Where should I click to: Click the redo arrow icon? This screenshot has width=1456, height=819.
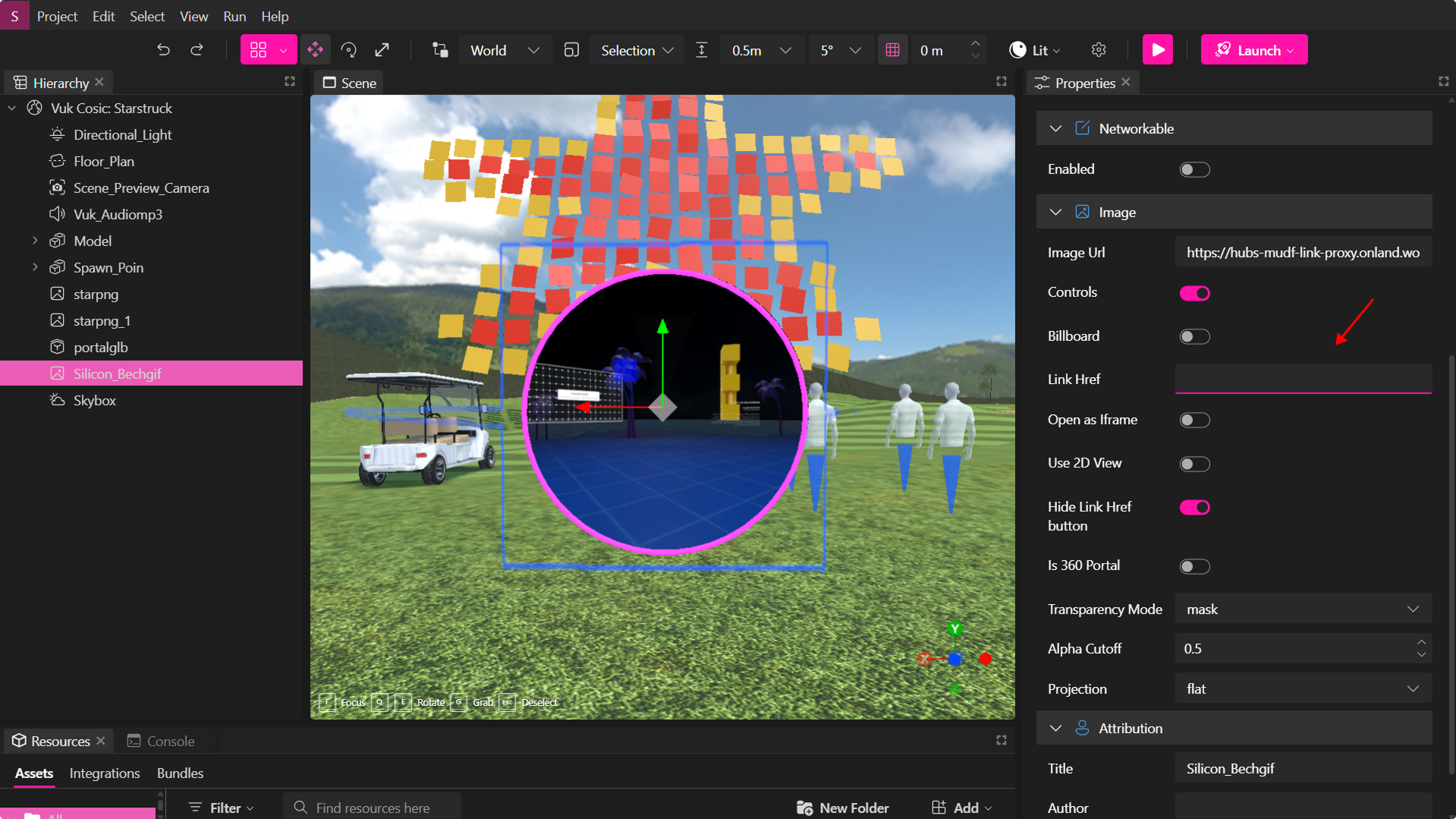pos(197,50)
